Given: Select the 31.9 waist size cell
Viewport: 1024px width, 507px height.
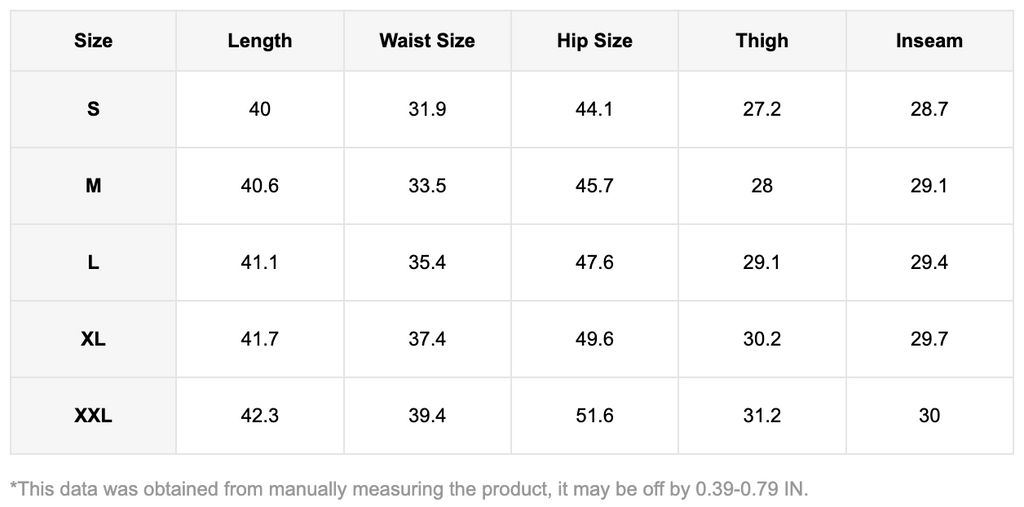Looking at the screenshot, I should click(427, 109).
